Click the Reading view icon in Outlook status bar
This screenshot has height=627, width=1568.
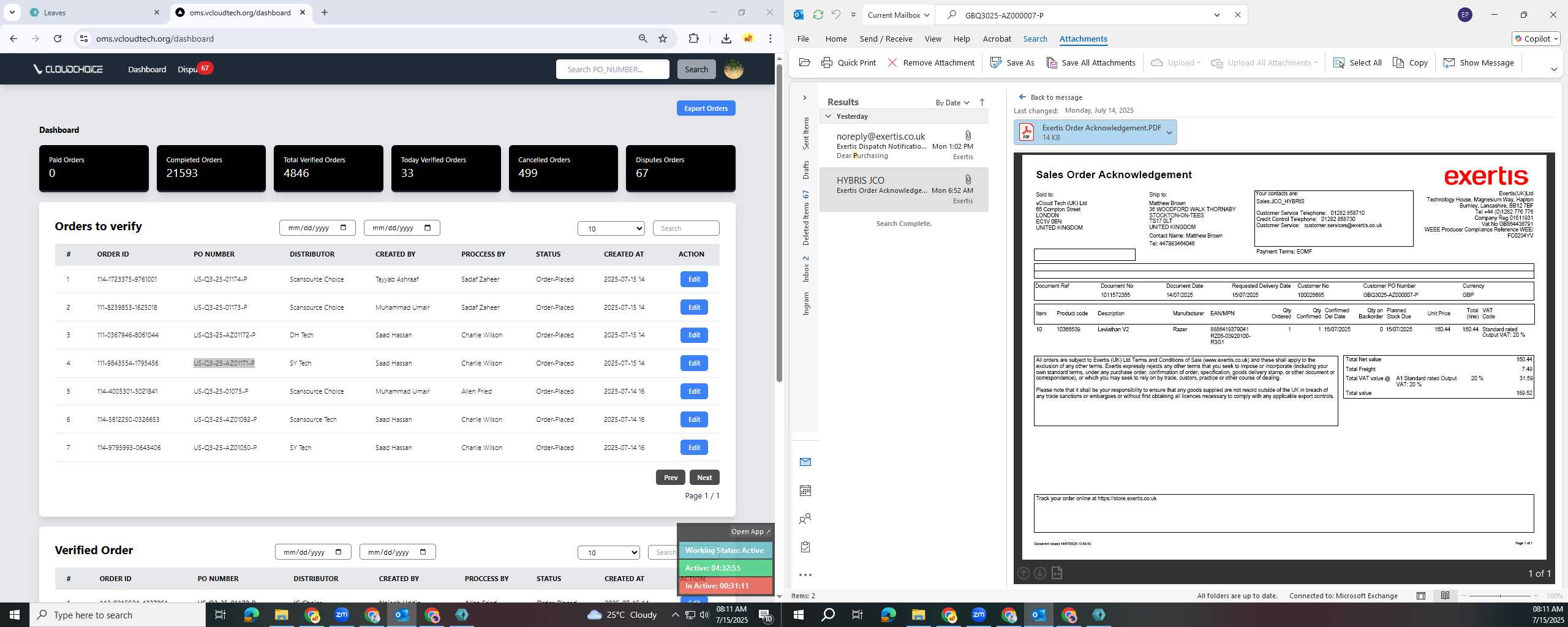coord(1445,596)
